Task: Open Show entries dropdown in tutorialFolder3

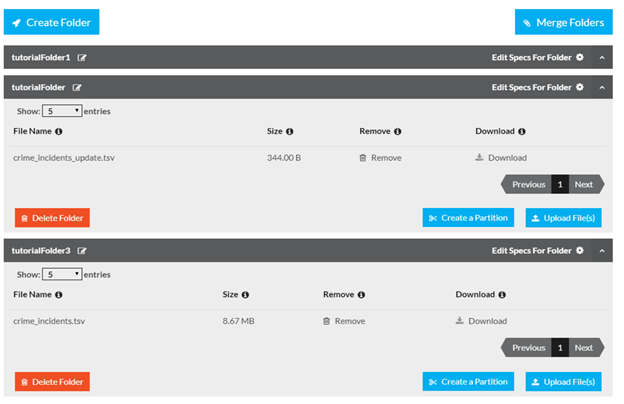Action: pyautogui.click(x=63, y=274)
